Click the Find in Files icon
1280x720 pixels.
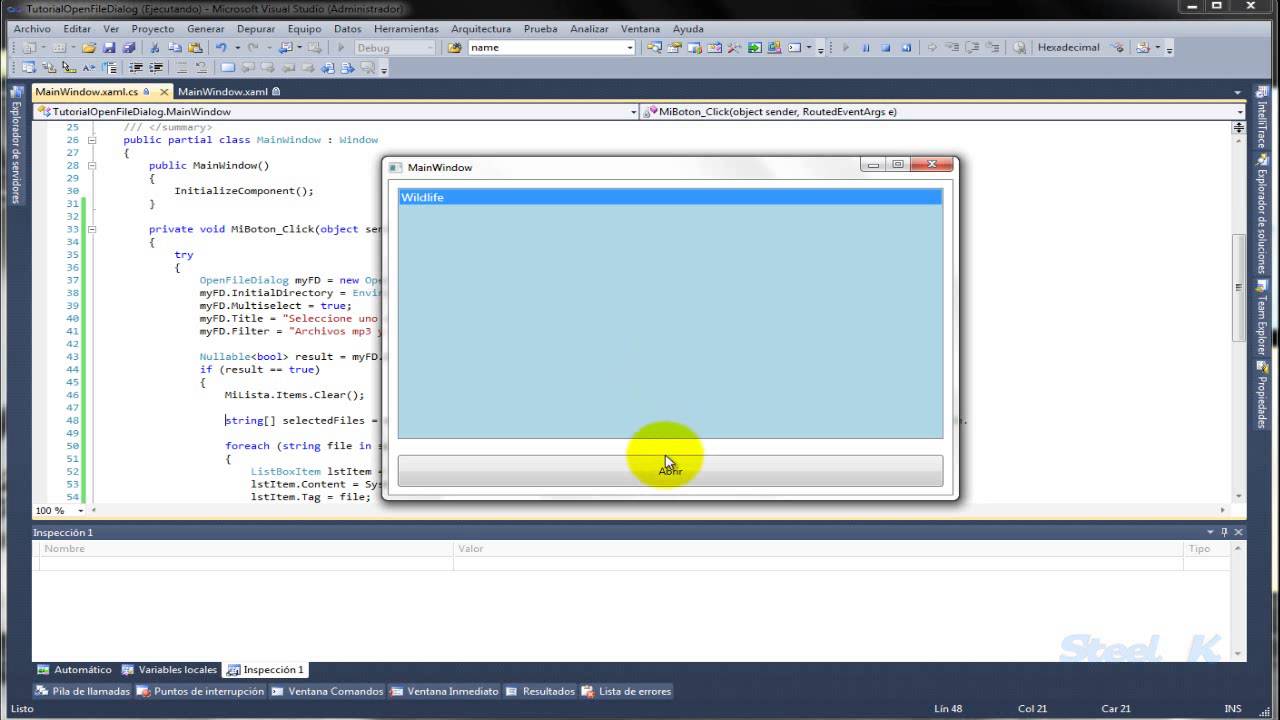coord(454,47)
